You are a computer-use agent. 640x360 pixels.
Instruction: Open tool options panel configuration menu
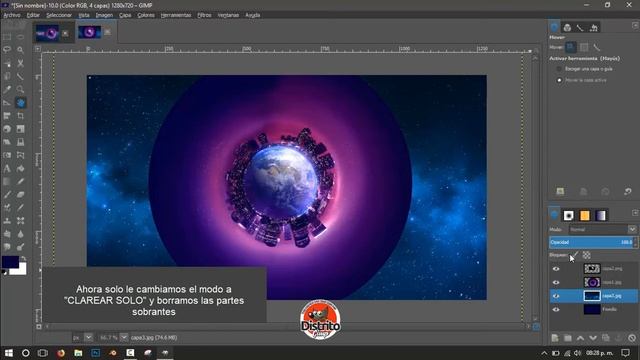tap(635, 25)
